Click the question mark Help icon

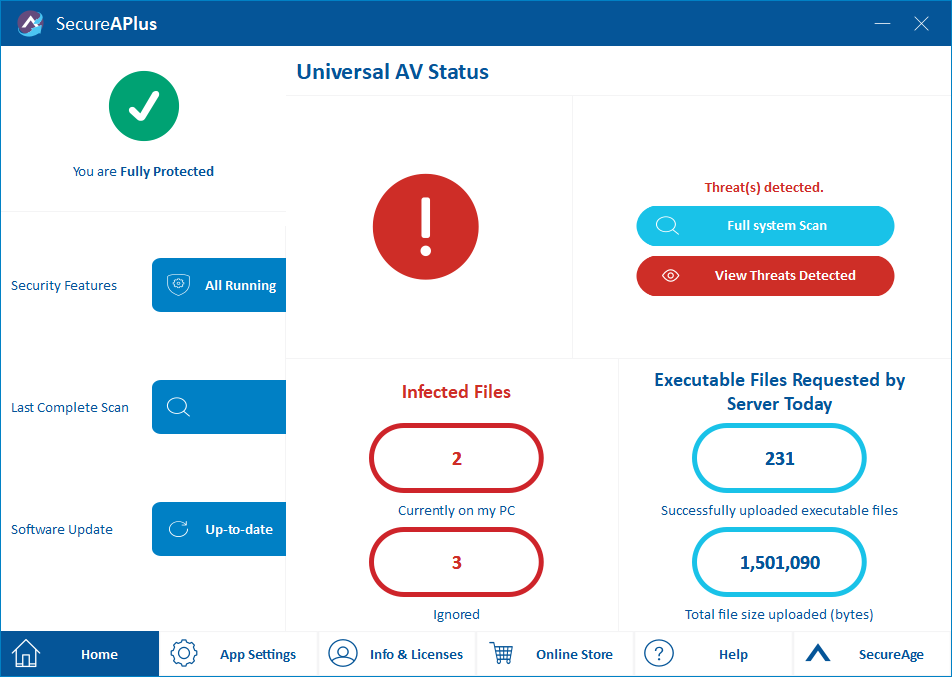click(658, 654)
